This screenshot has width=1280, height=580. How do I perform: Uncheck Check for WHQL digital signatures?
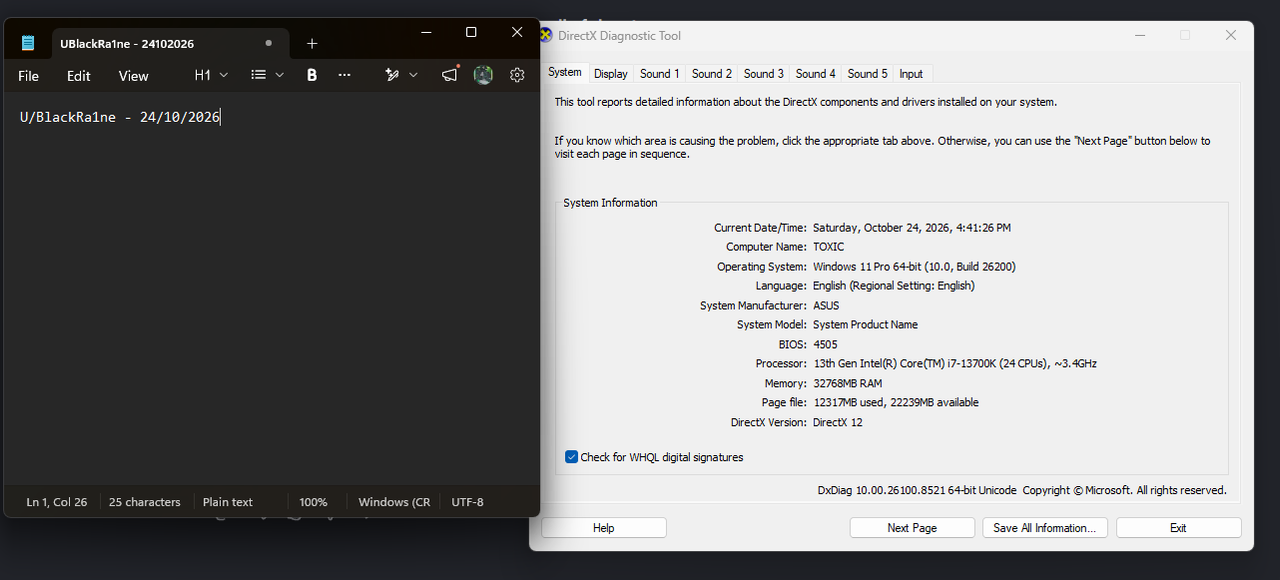pos(572,457)
